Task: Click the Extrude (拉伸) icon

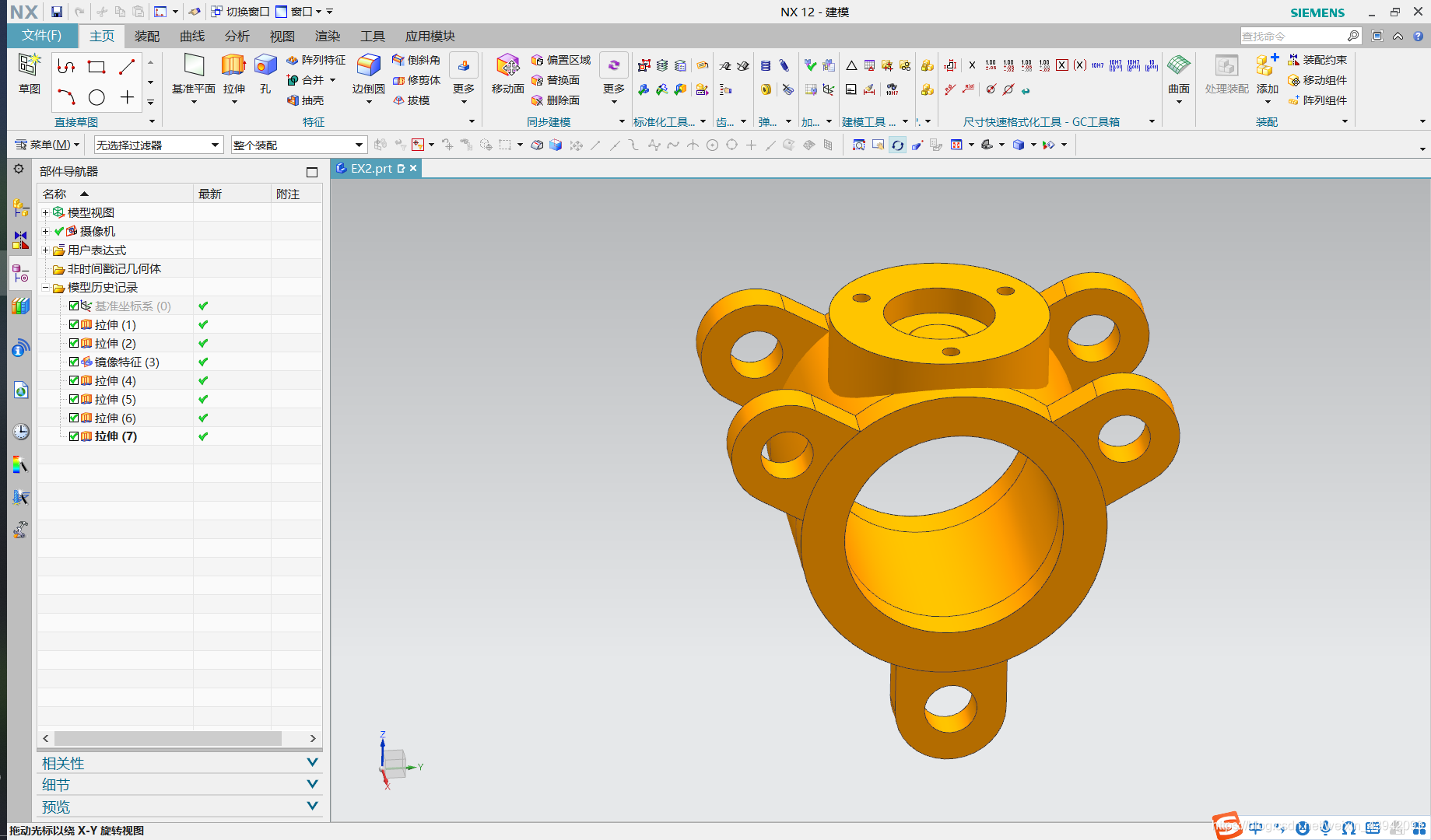Action: point(233,66)
